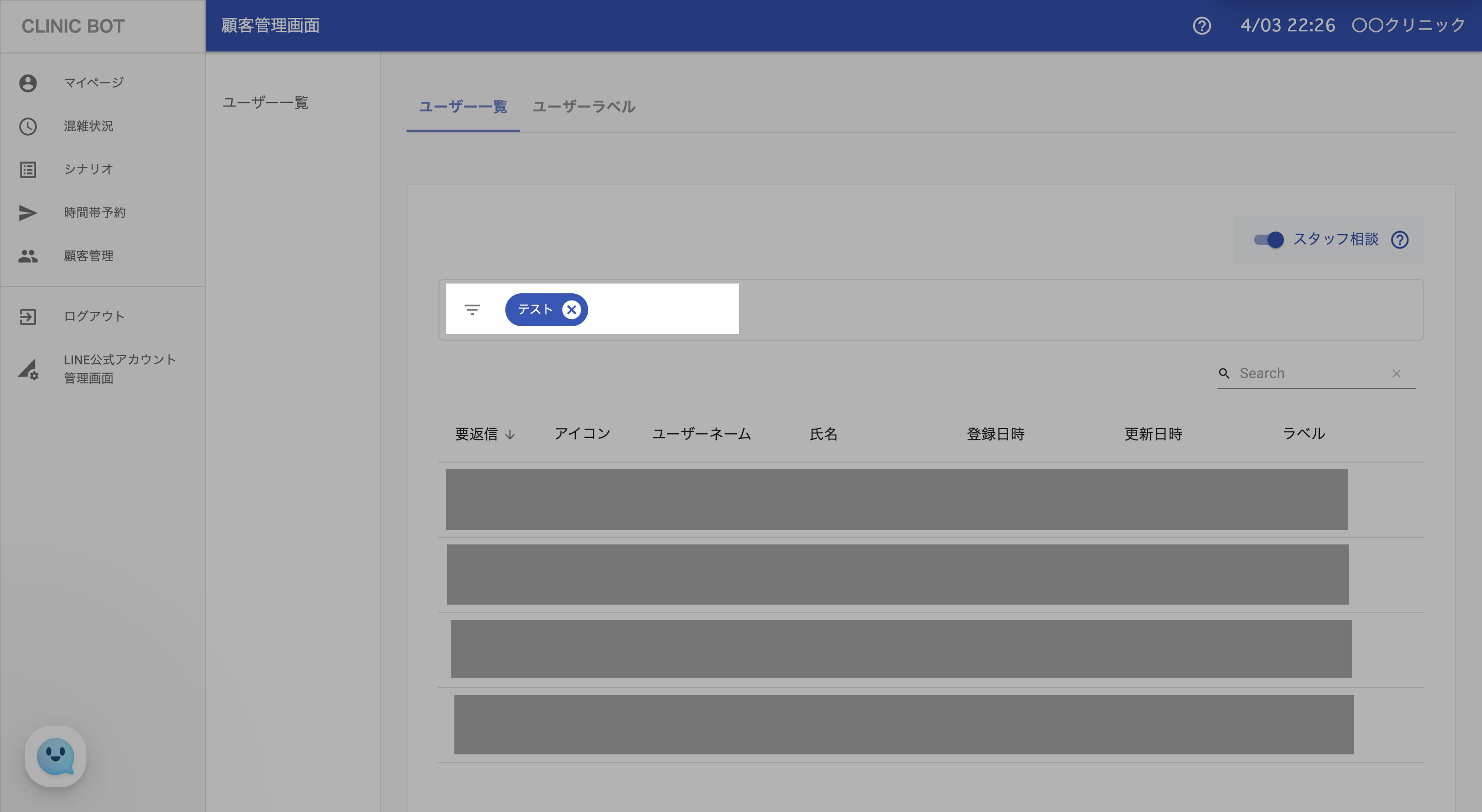Sort by 要返信 column arrow
Image resolution: width=1482 pixels, height=812 pixels.
[510, 434]
